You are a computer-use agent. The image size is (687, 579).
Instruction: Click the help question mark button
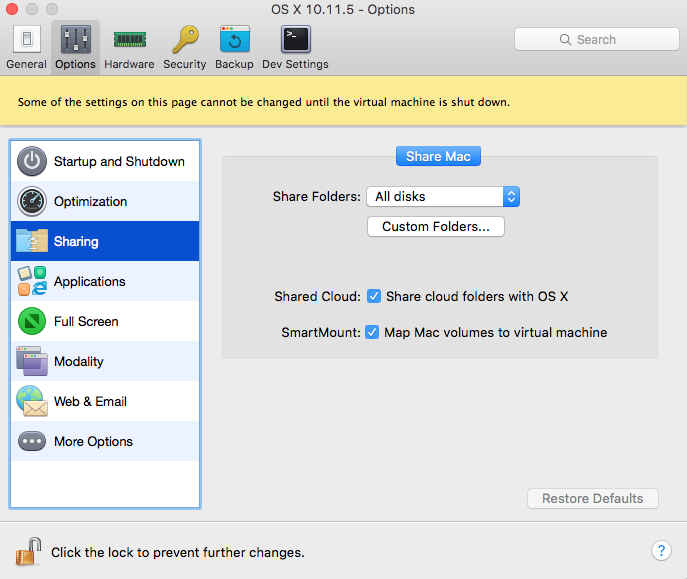(x=661, y=551)
